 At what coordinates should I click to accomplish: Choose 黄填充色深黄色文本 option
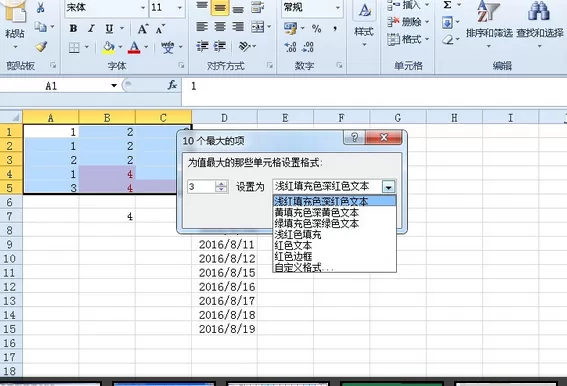[x=334, y=212]
